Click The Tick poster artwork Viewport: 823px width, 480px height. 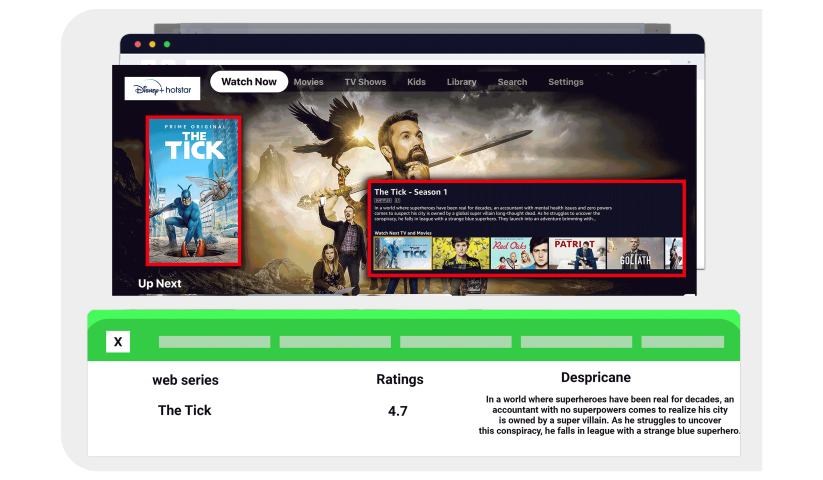click(194, 191)
